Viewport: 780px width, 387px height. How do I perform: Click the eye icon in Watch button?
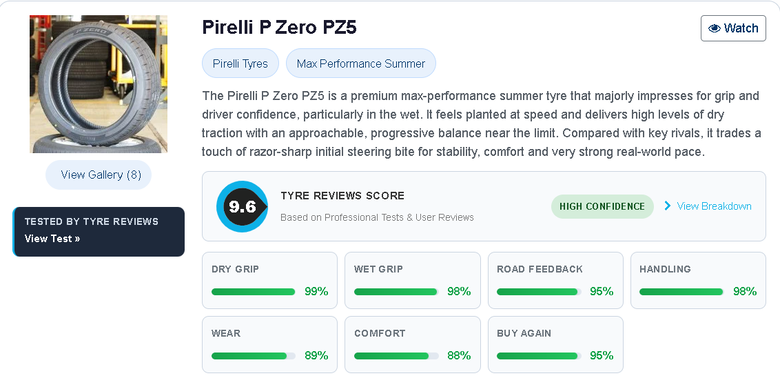[714, 28]
